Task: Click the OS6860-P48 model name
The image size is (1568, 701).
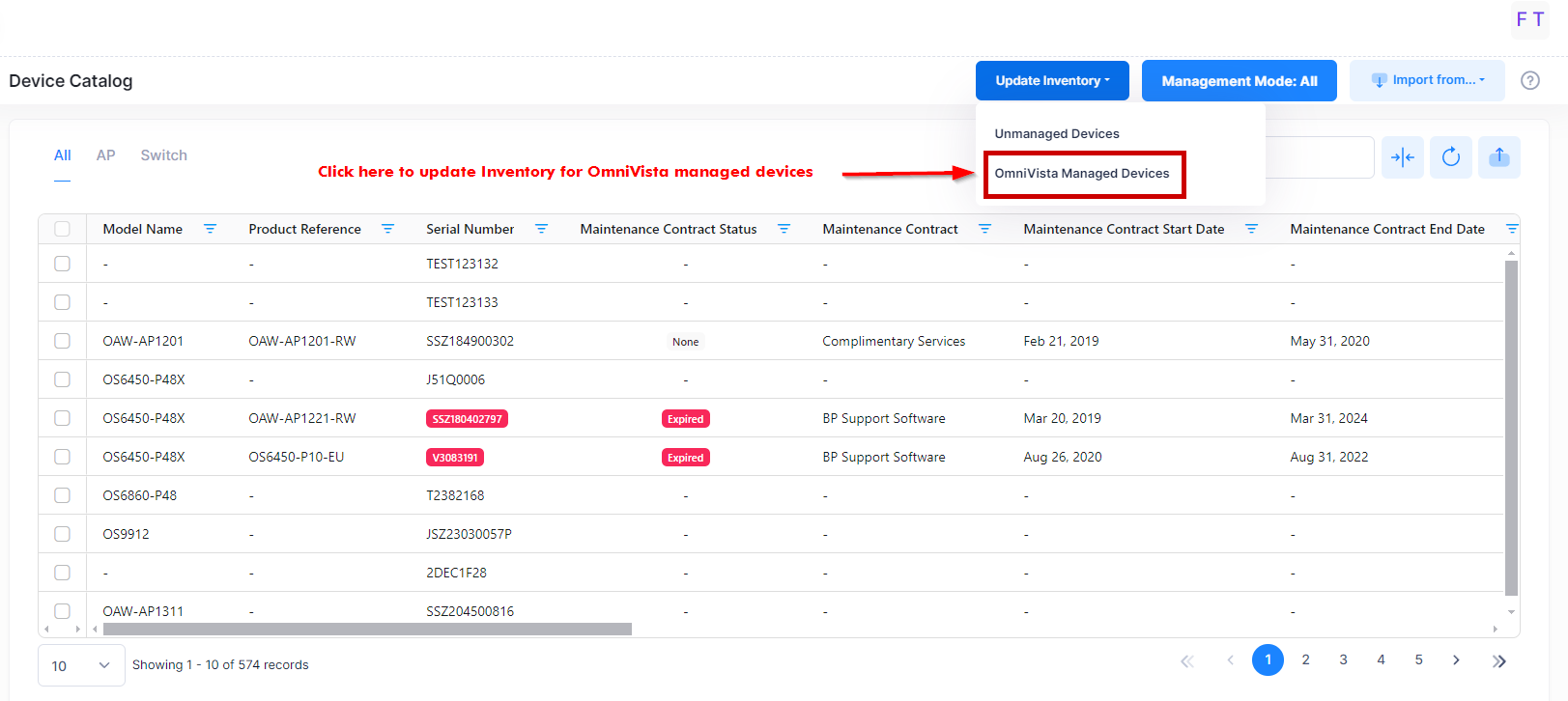Action: [x=140, y=495]
